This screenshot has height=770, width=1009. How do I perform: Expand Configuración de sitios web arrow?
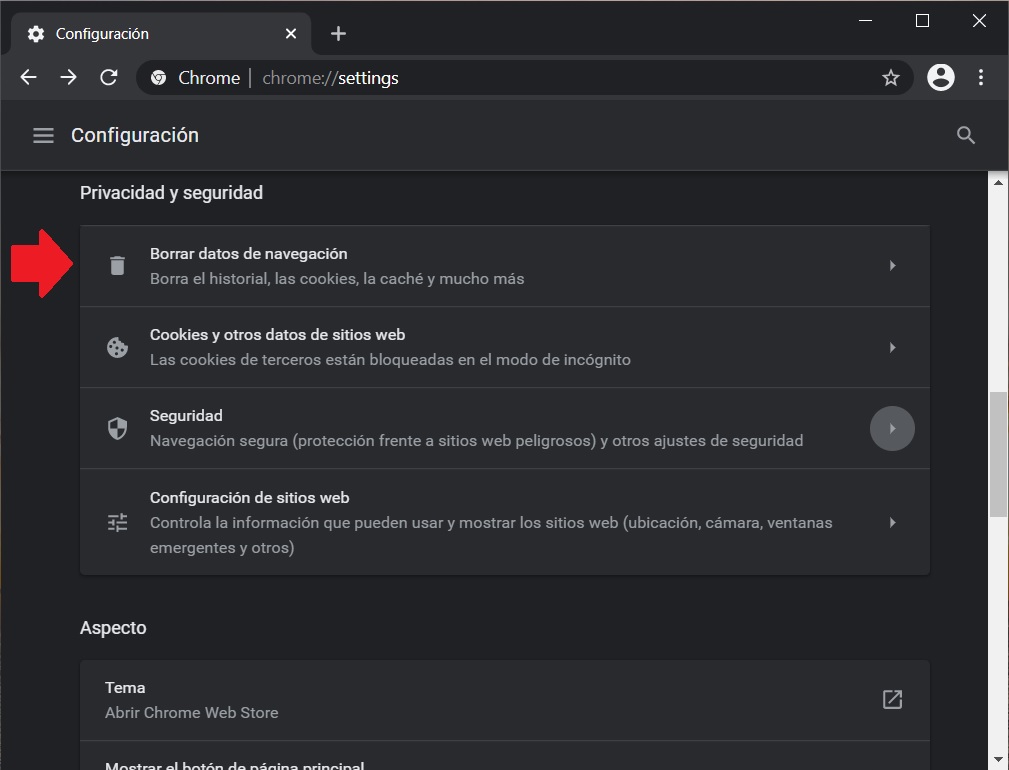(892, 522)
